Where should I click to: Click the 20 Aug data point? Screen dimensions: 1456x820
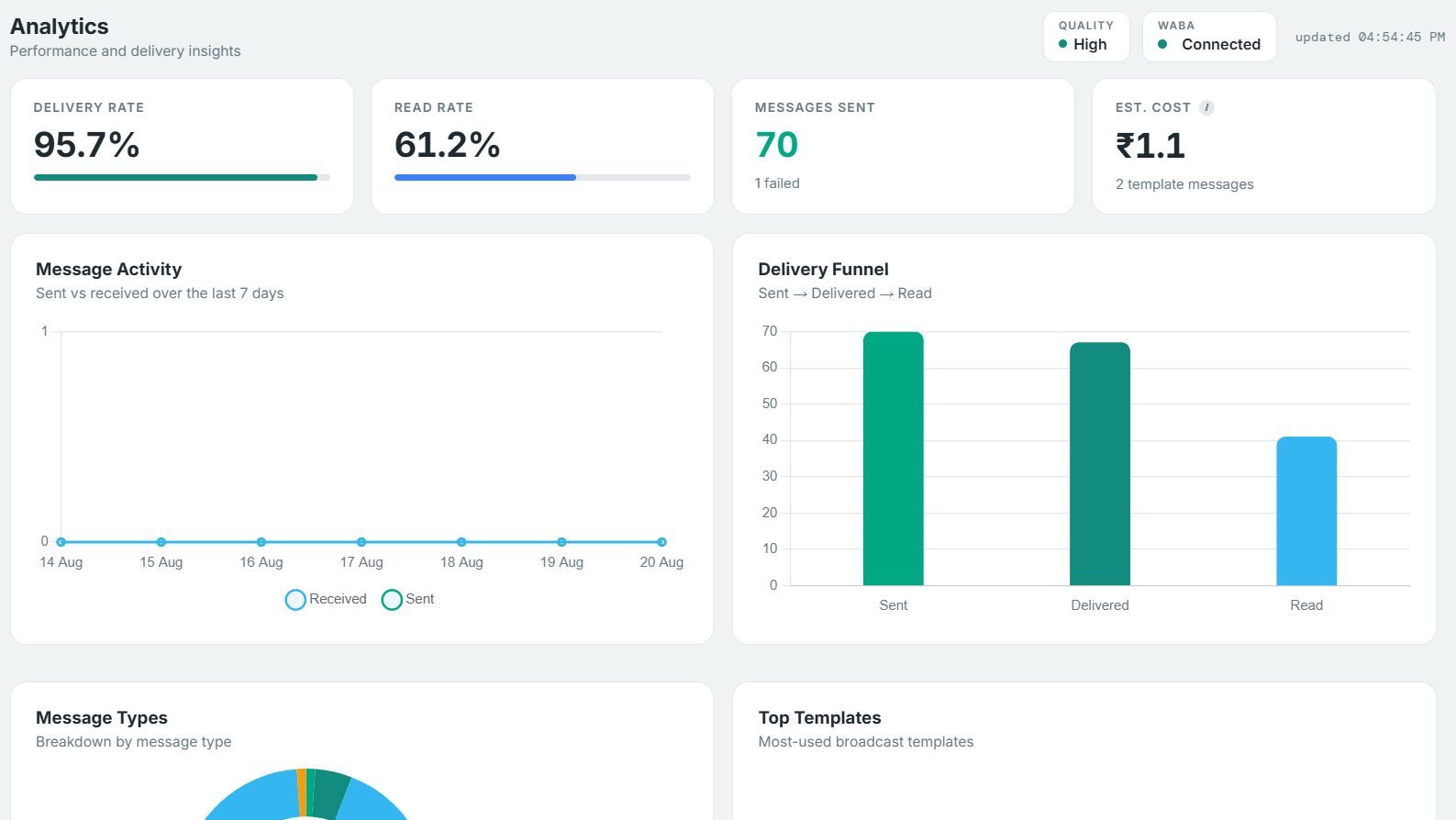pos(661,542)
